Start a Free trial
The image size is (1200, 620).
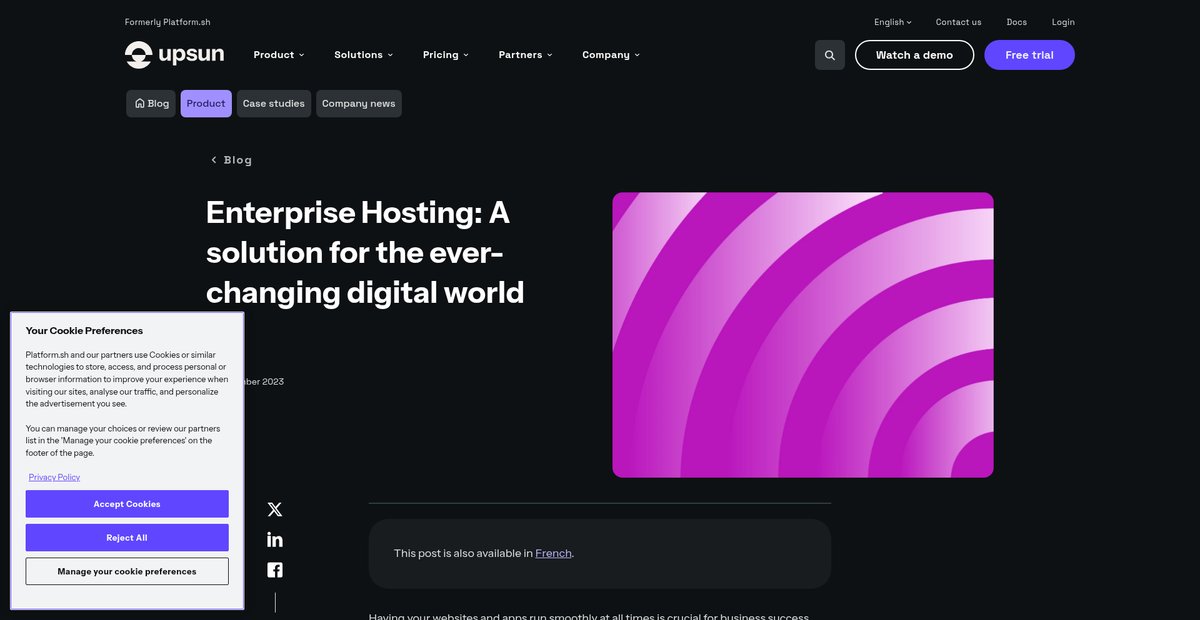coord(1029,55)
